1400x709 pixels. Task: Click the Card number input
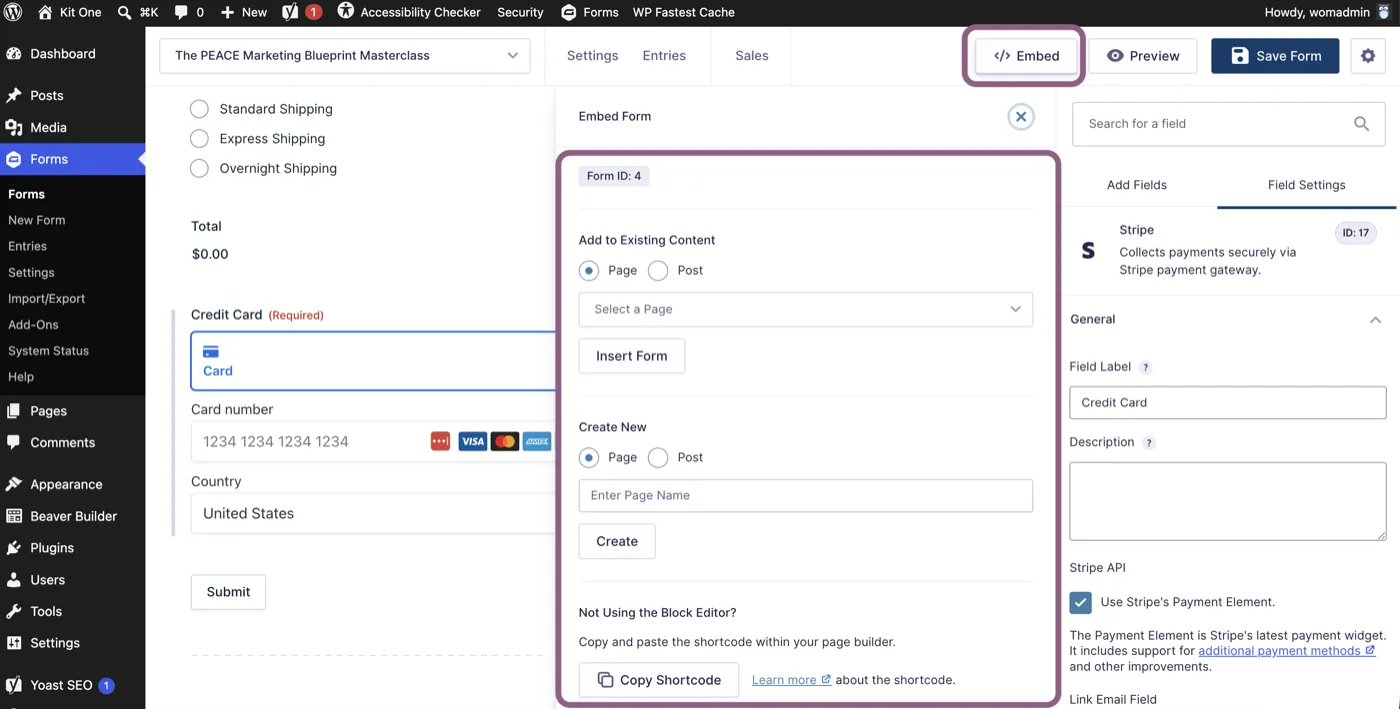pyautogui.click(x=372, y=441)
